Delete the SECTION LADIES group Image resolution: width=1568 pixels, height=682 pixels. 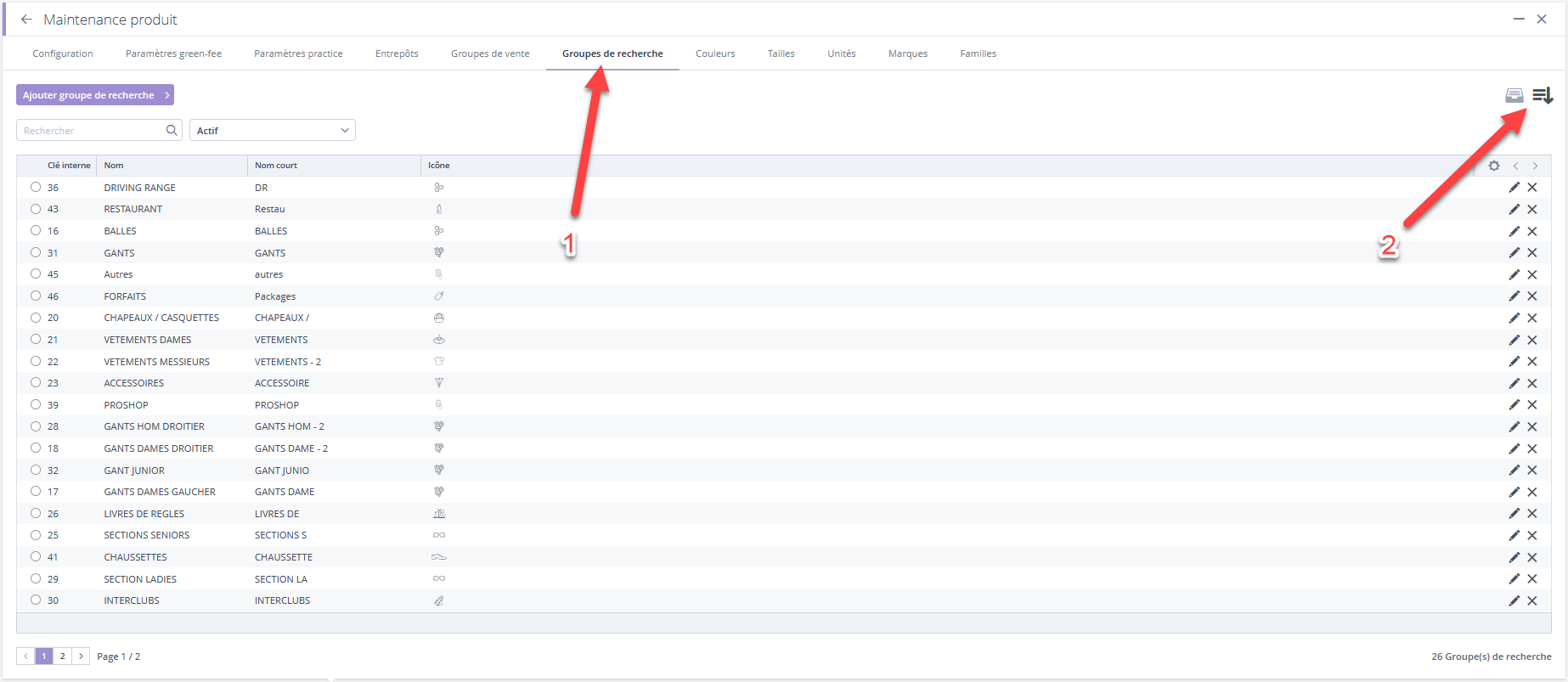click(x=1532, y=578)
